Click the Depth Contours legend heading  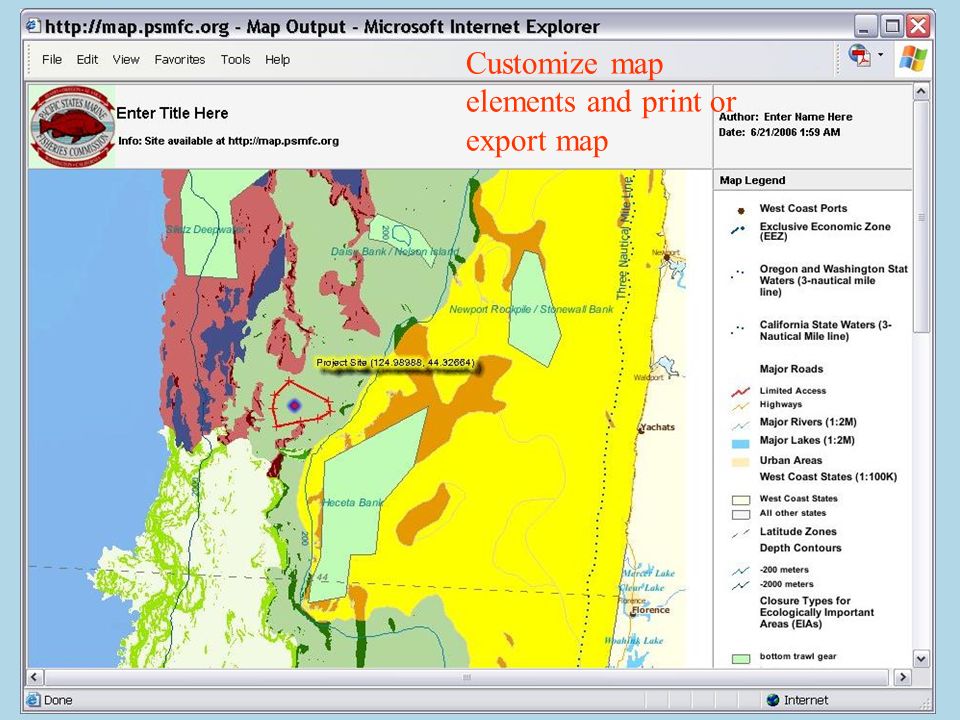(800, 548)
